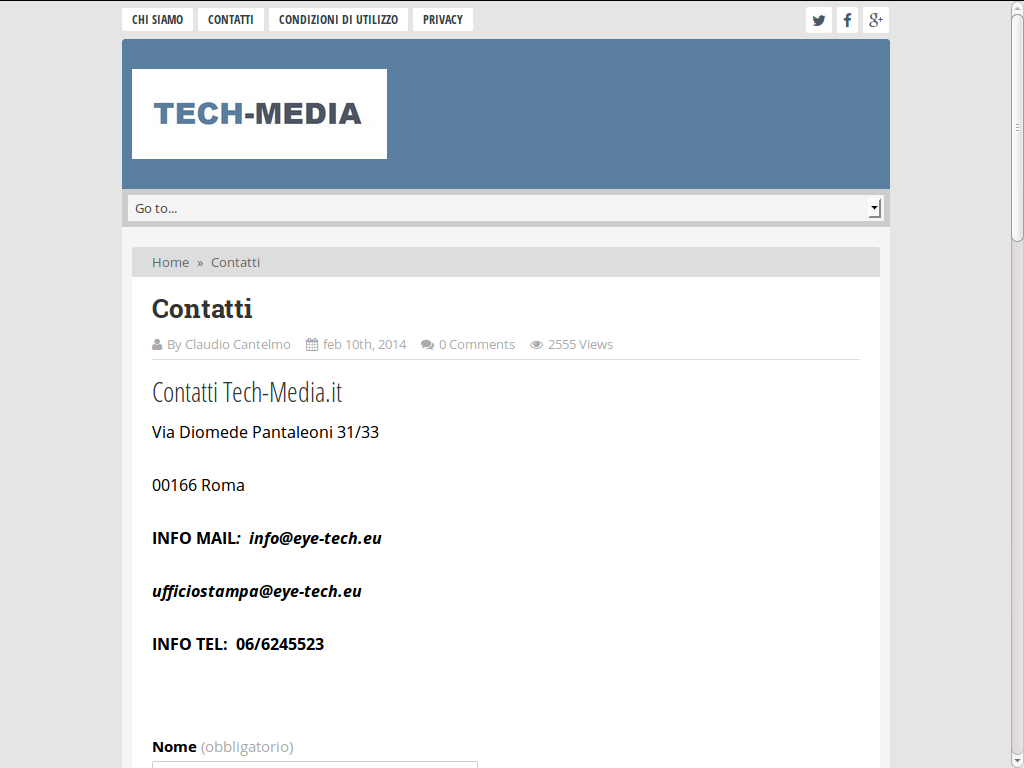The image size is (1024, 768).
Task: Click the comments bubble icon
Action: coord(427,345)
